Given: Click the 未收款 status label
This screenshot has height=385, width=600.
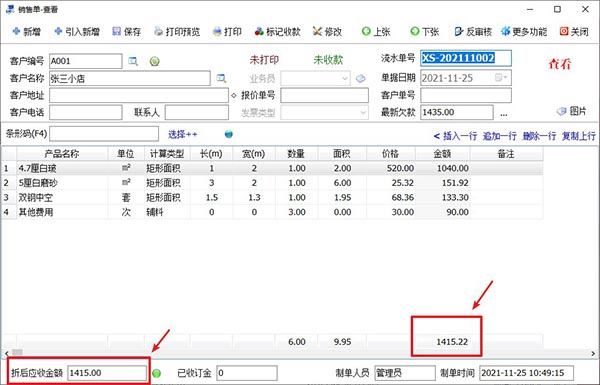Looking at the screenshot, I should click(328, 60).
